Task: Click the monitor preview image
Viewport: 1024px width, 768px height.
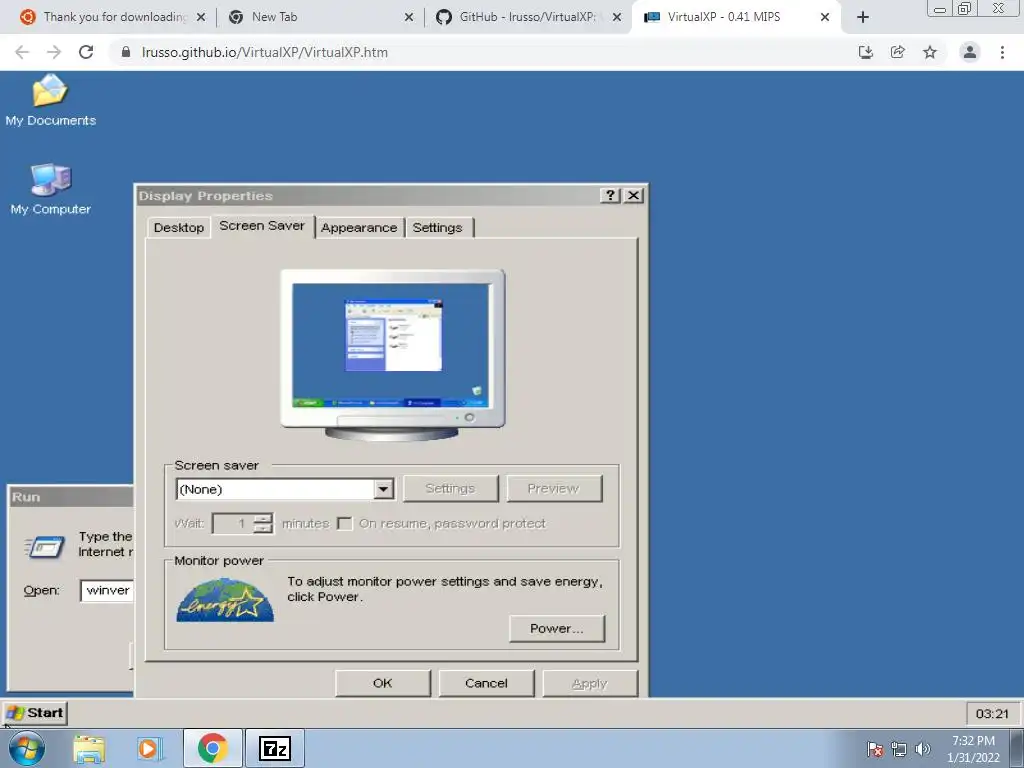Action: point(392,355)
